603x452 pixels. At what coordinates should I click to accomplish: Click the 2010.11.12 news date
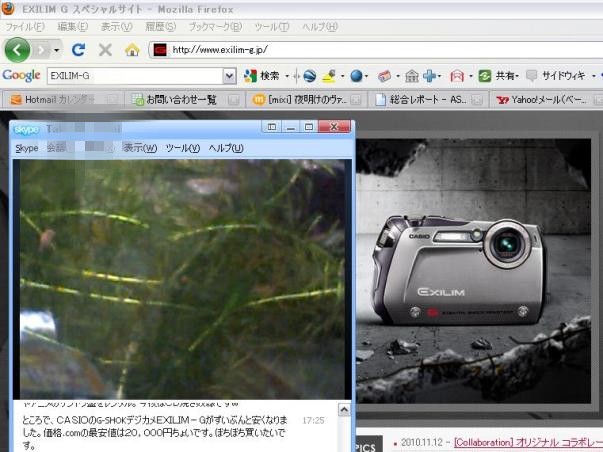pos(421,443)
